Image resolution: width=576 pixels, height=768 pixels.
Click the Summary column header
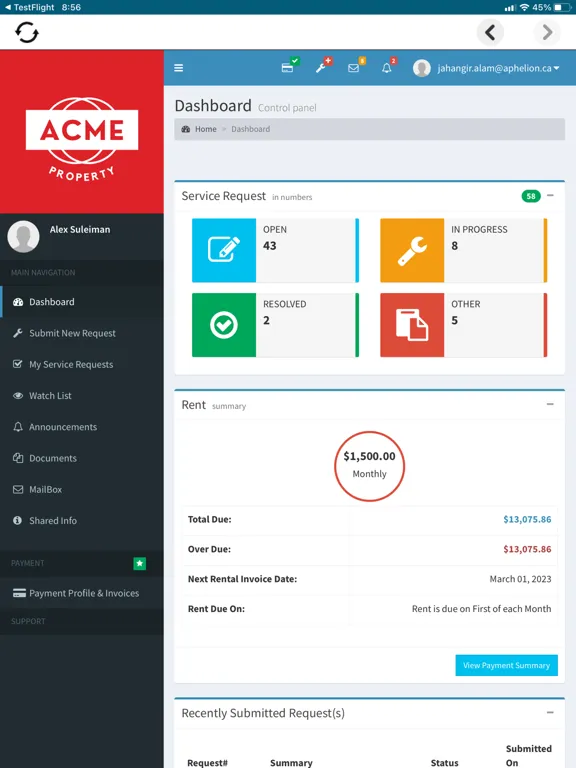pos(291,763)
